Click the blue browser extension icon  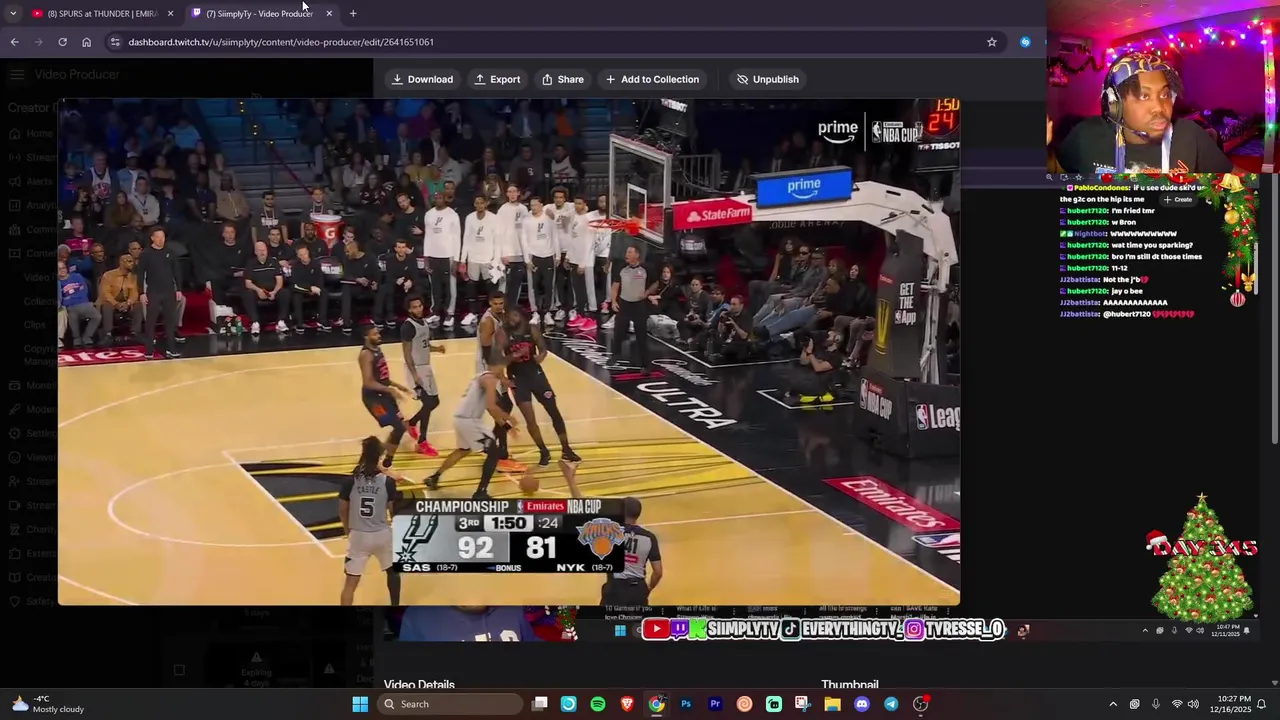tap(1025, 42)
